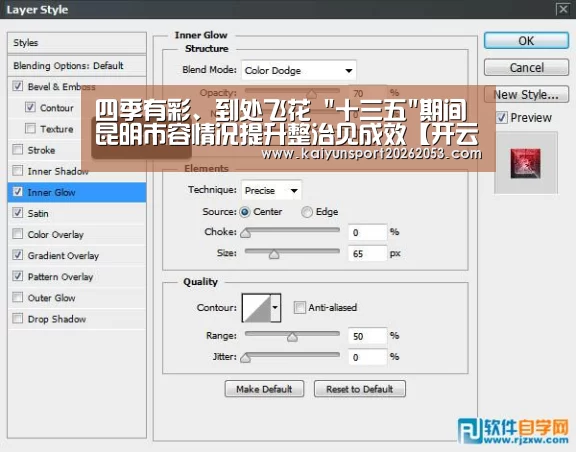Click the Opacity value field
The image size is (576, 452).
pos(367,93)
